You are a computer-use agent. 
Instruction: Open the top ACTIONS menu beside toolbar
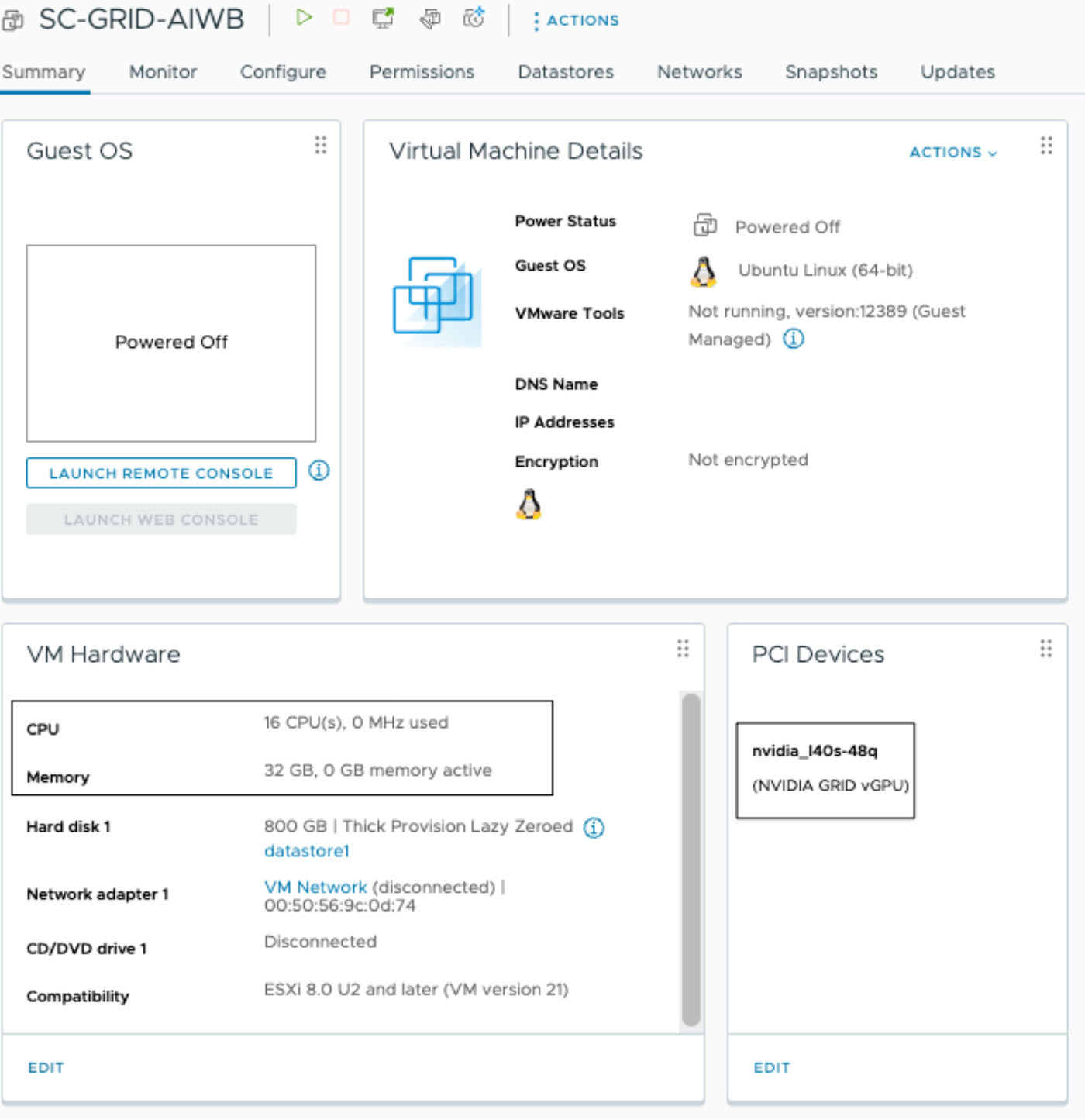pos(576,21)
